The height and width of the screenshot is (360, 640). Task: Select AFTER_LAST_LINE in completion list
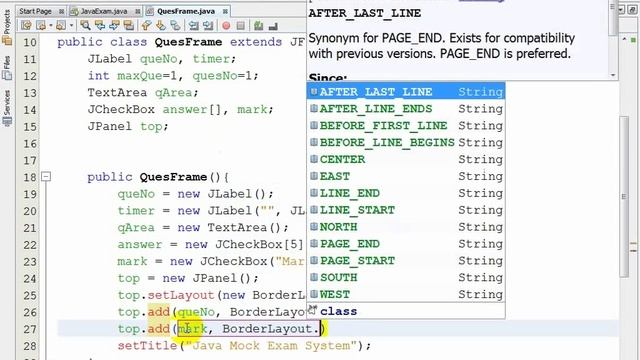point(406,92)
